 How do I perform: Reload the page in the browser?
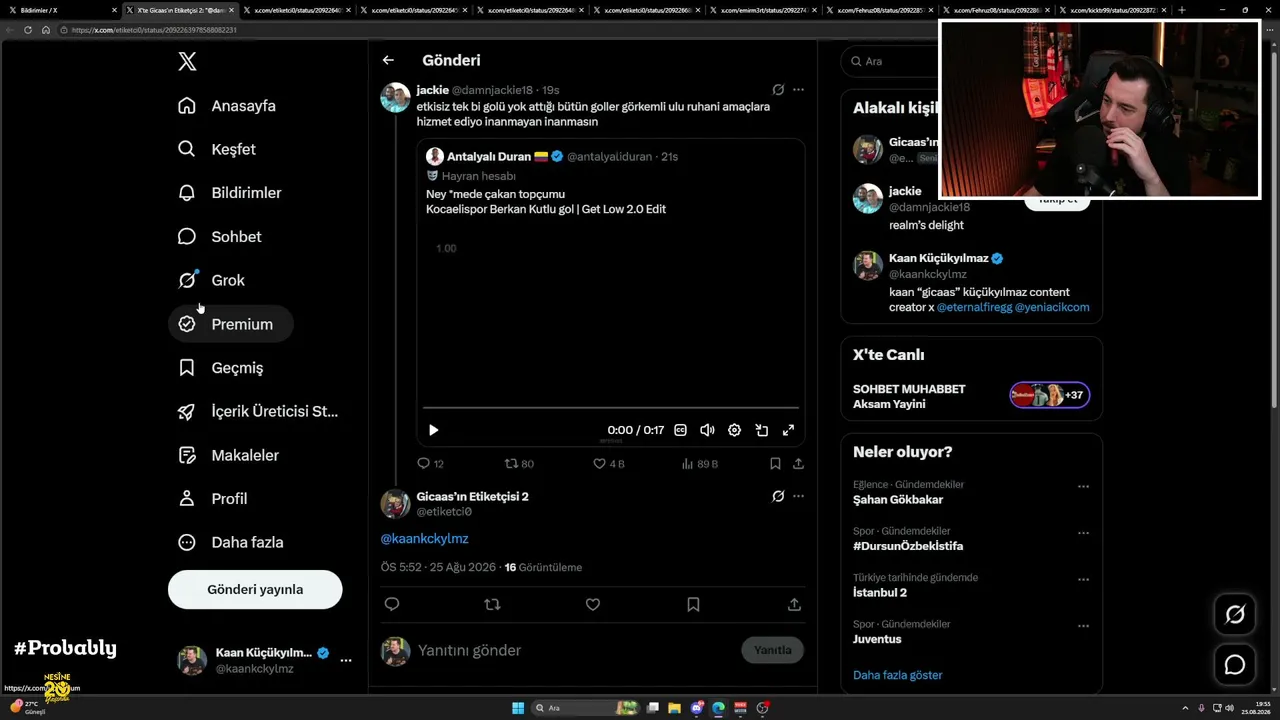[28, 30]
